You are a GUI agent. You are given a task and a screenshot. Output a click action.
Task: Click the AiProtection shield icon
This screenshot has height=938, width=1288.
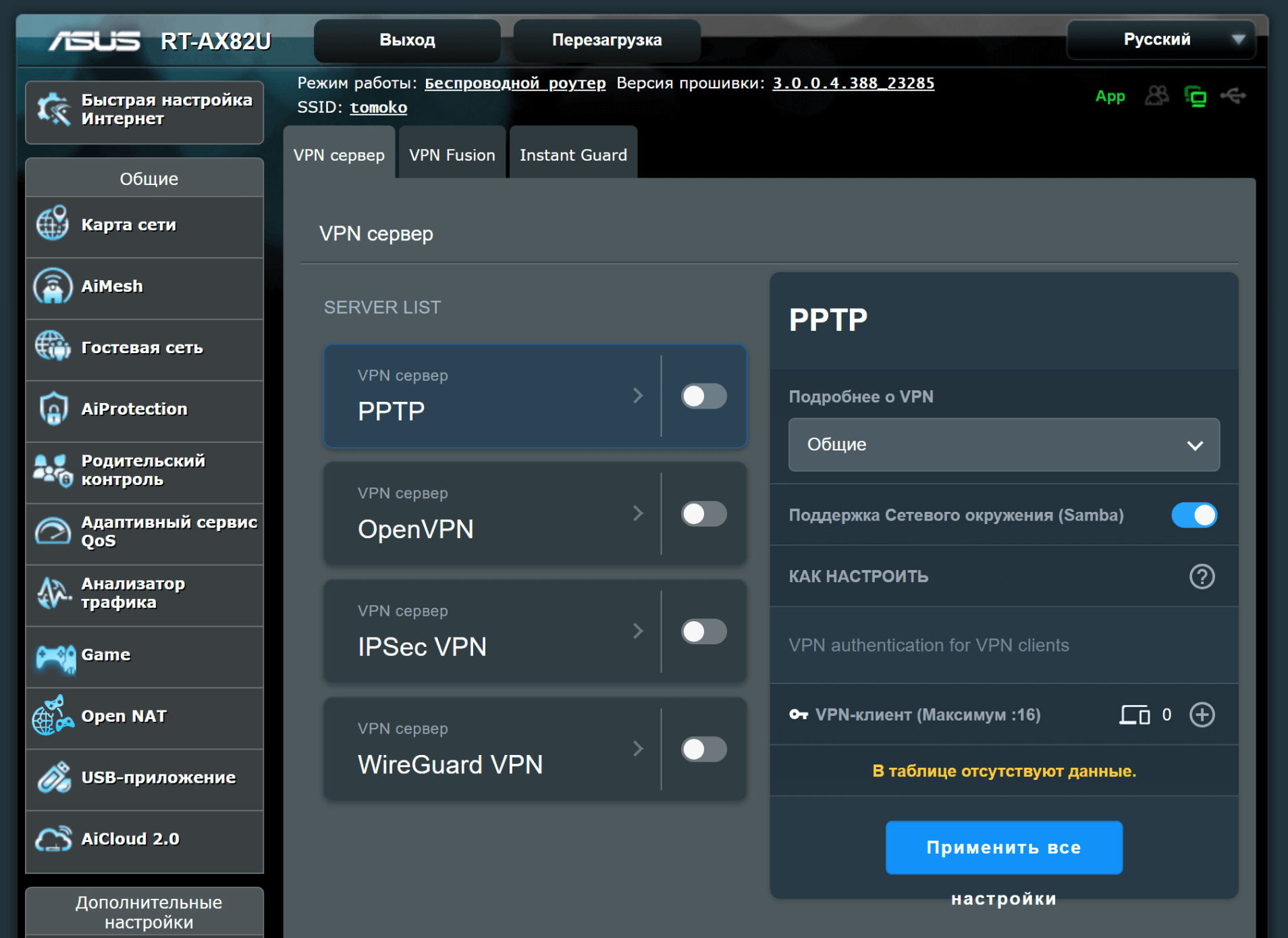[x=53, y=409]
